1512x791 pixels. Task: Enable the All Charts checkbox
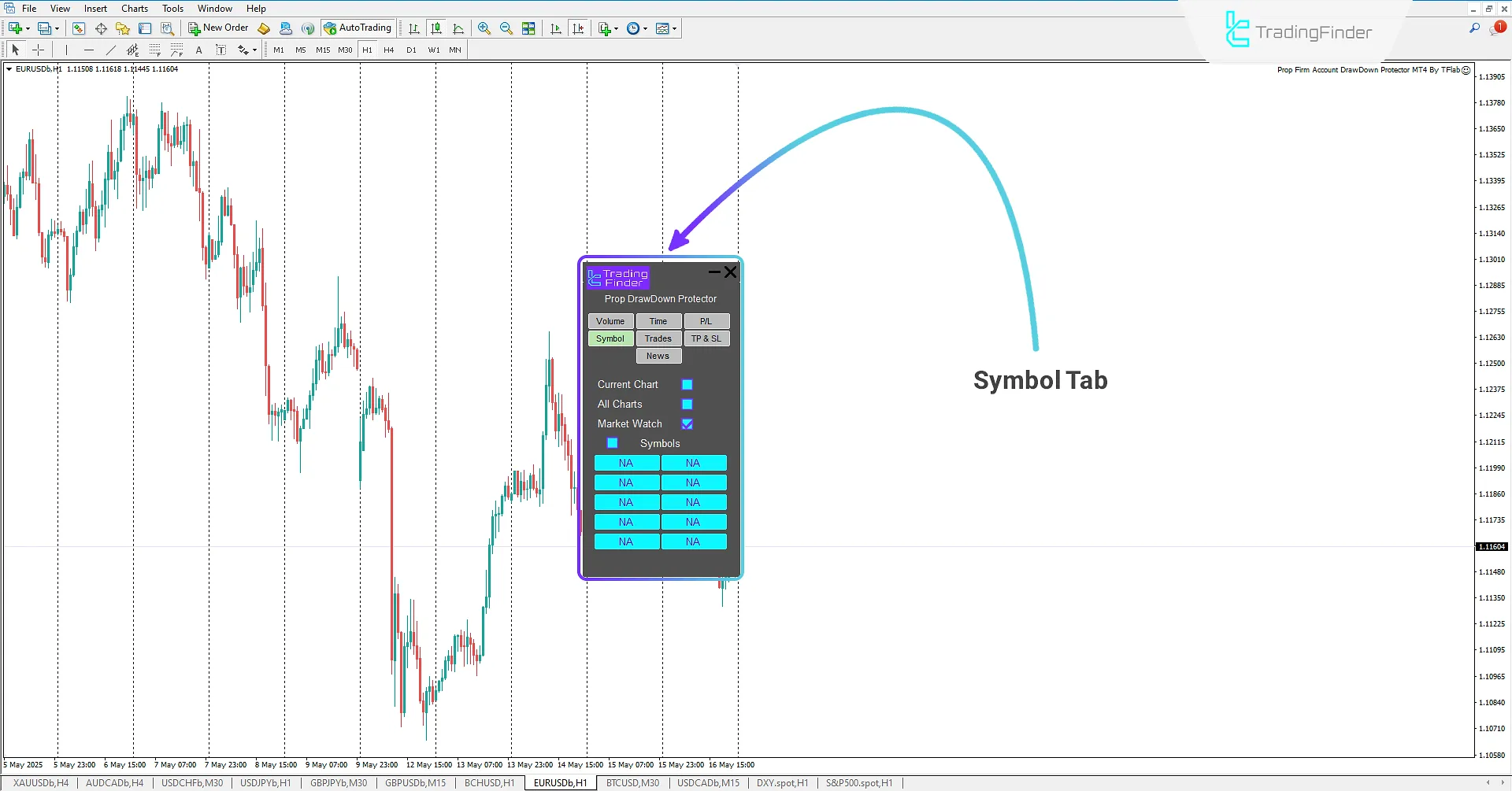(x=687, y=404)
